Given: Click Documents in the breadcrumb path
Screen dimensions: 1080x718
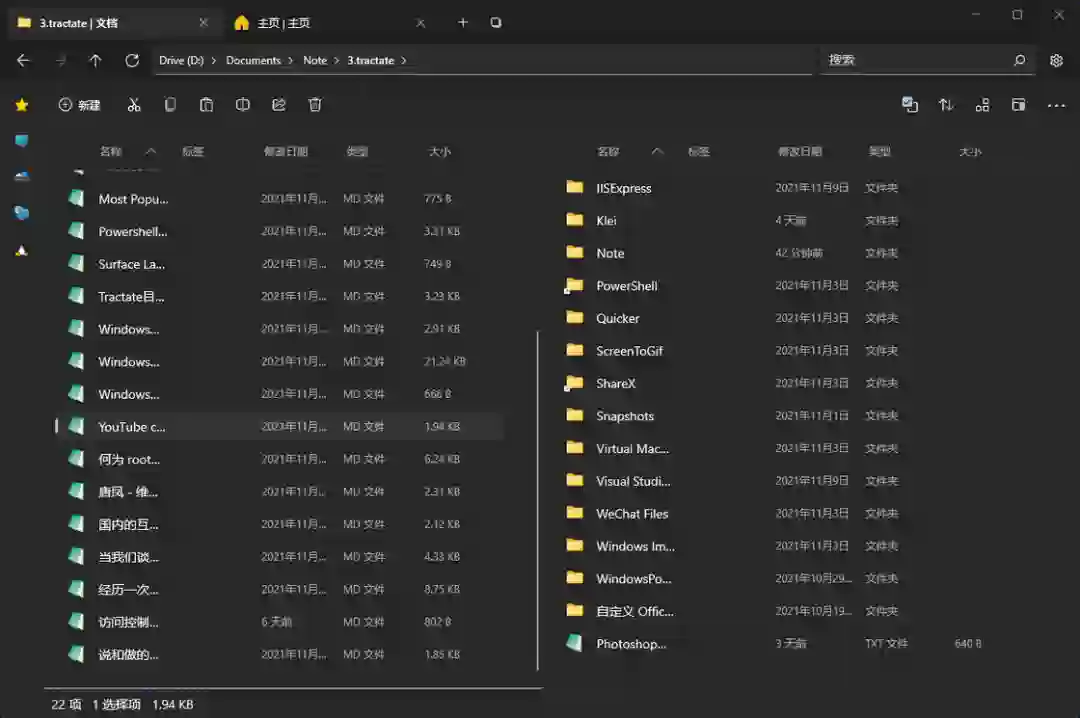Looking at the screenshot, I should point(253,61).
